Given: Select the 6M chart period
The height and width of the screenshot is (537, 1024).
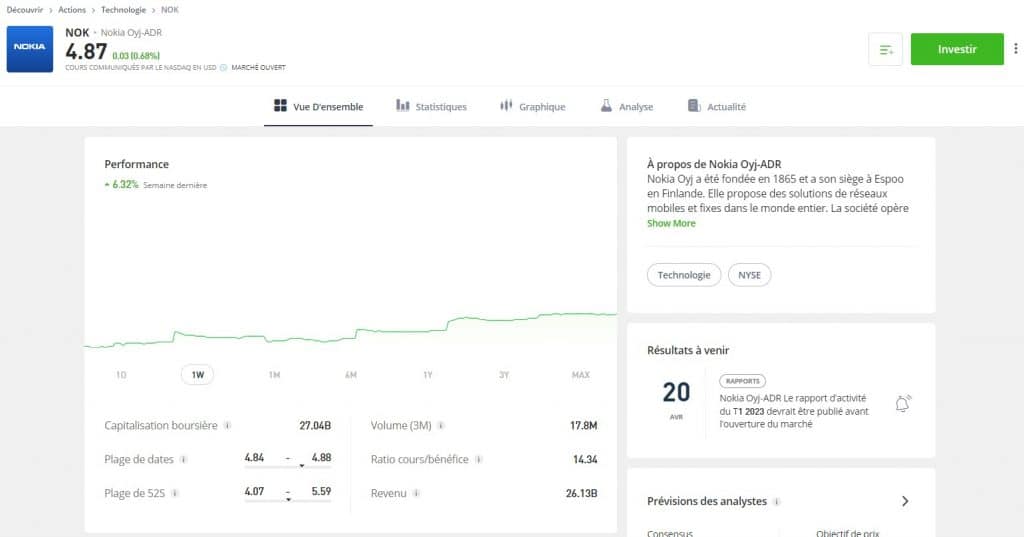Looking at the screenshot, I should pos(351,375).
